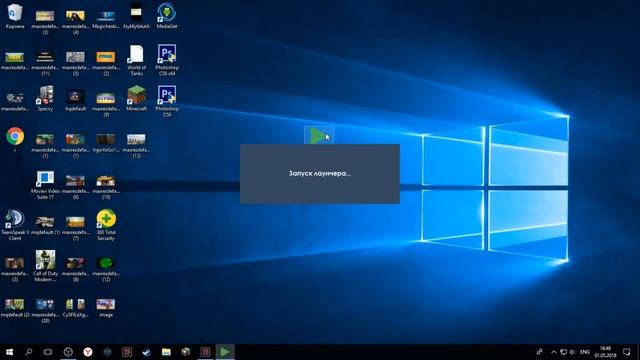Open the Корзина recycle bin icon
This screenshot has width=640, height=360.
click(15, 16)
